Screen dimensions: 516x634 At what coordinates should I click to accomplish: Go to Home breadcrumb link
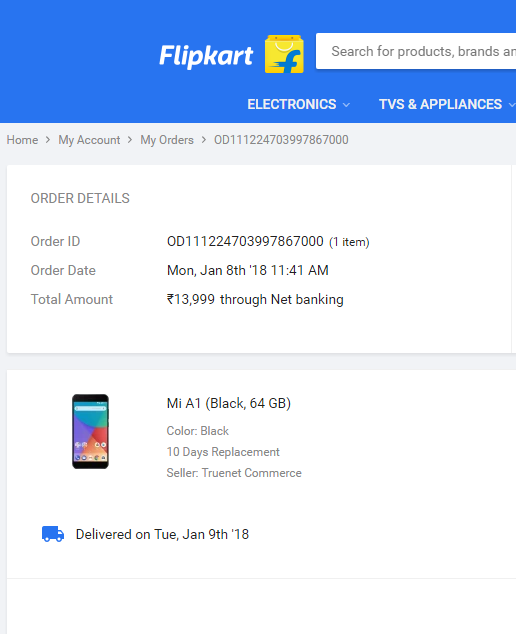[x=22, y=140]
